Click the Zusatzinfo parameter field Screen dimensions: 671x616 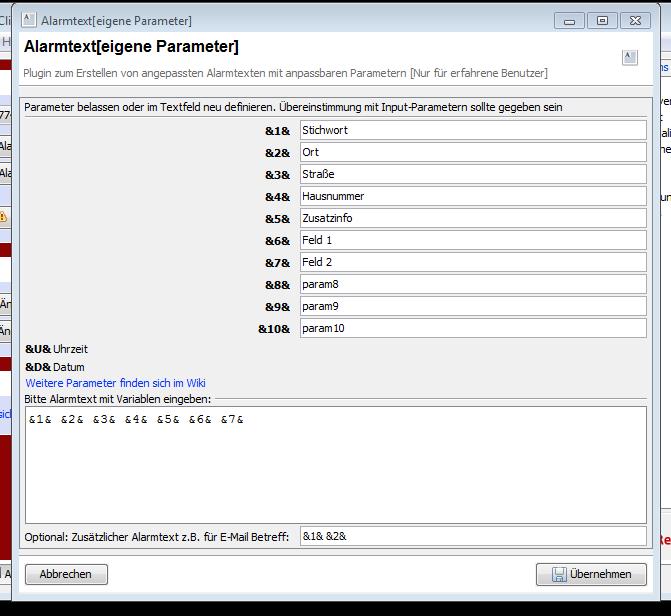point(472,218)
